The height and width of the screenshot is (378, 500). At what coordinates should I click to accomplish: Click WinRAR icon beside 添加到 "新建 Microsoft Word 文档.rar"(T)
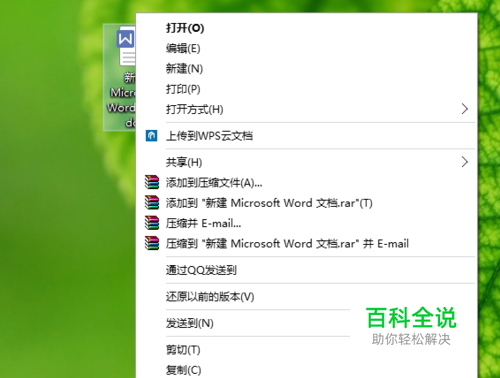152,203
